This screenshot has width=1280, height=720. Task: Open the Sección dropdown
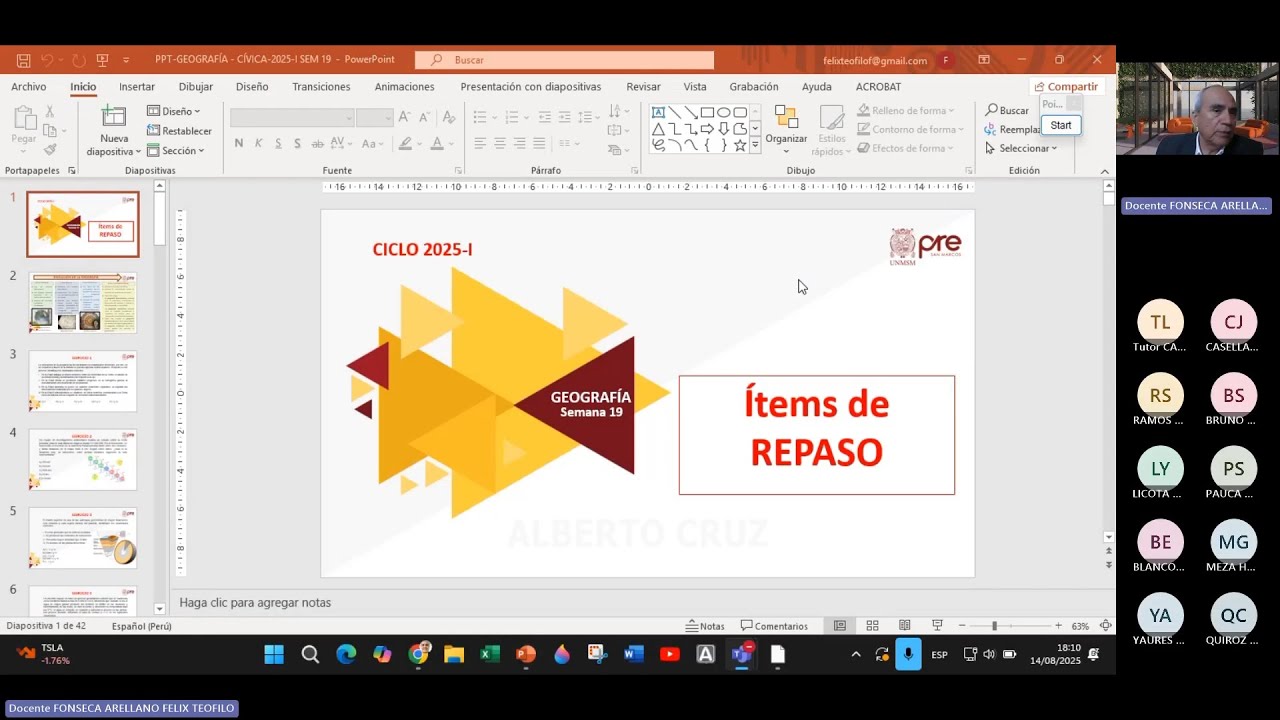point(175,151)
